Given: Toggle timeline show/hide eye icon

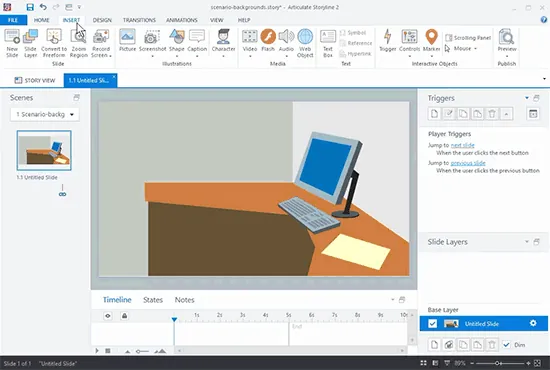Looking at the screenshot, I should point(108,316).
